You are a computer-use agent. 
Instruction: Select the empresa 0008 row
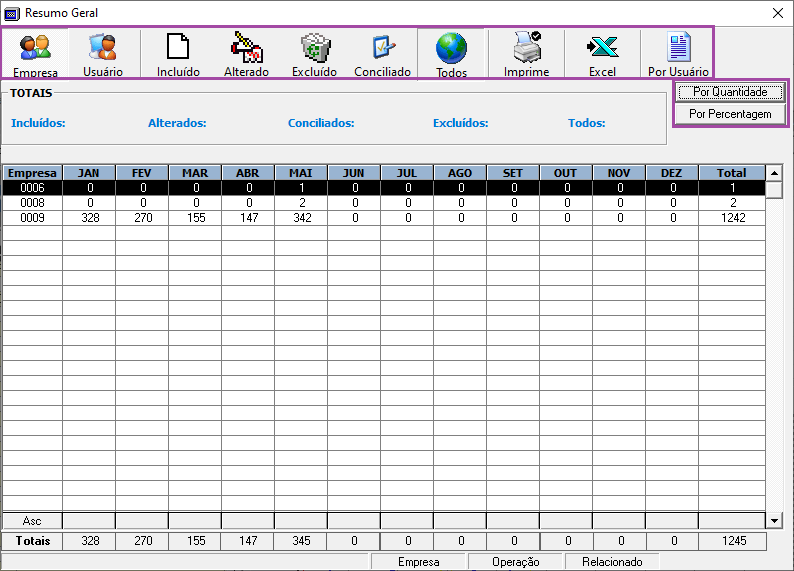tap(384, 203)
